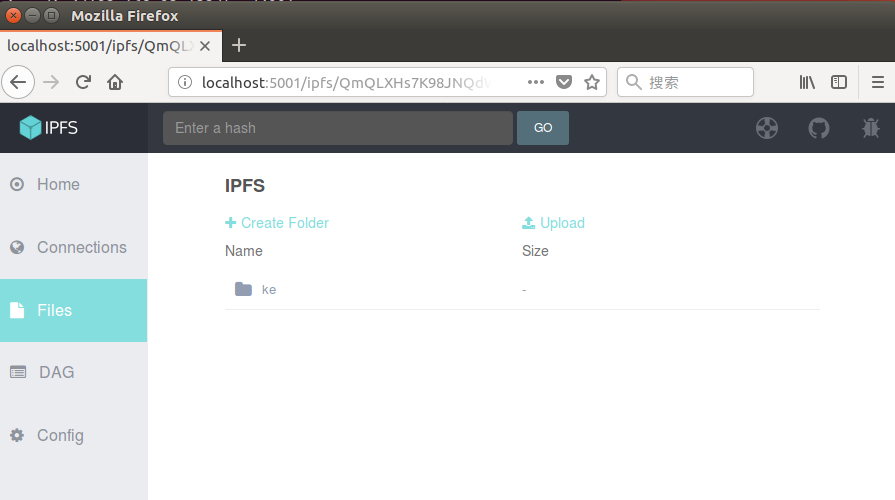Click the ke folder icon
The image size is (895, 500).
(x=243, y=289)
